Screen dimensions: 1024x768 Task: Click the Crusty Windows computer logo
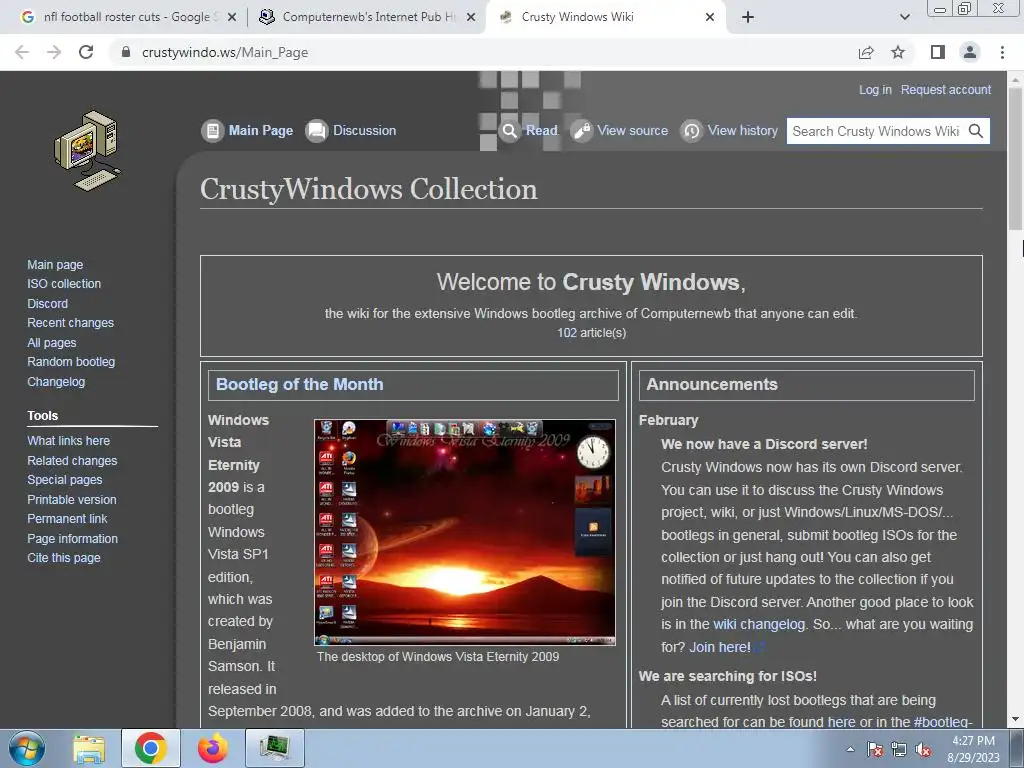tap(88, 151)
